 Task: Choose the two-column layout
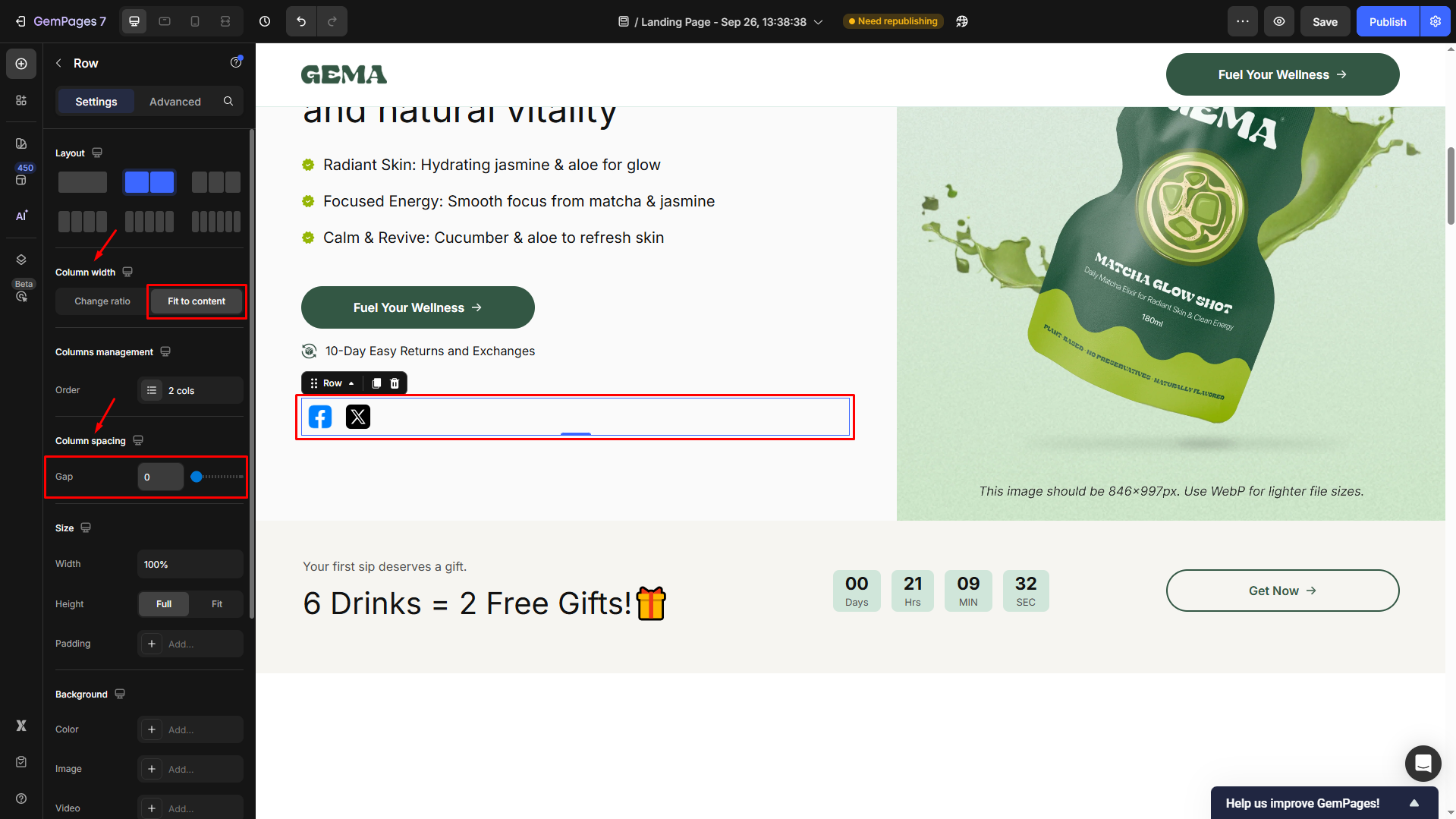(x=149, y=182)
